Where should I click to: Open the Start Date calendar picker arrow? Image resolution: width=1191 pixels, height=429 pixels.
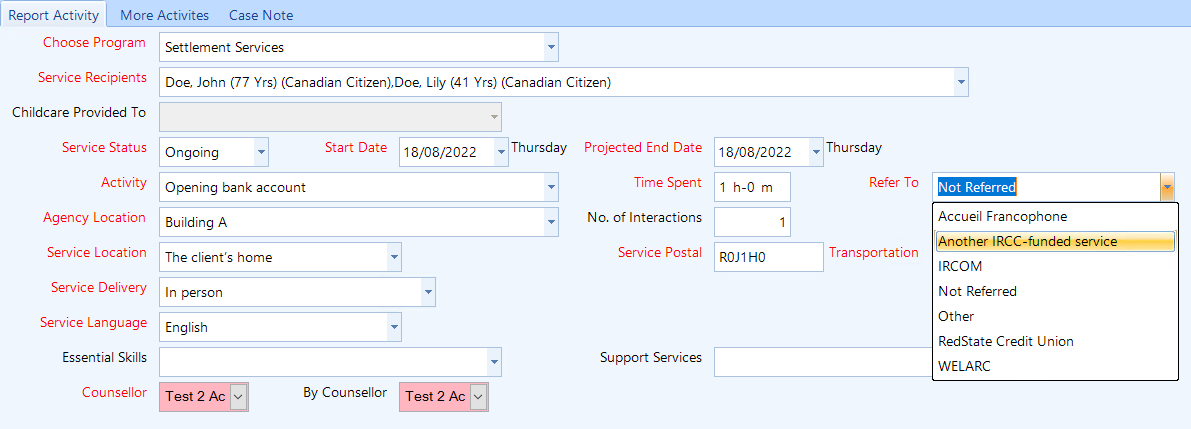pos(501,152)
